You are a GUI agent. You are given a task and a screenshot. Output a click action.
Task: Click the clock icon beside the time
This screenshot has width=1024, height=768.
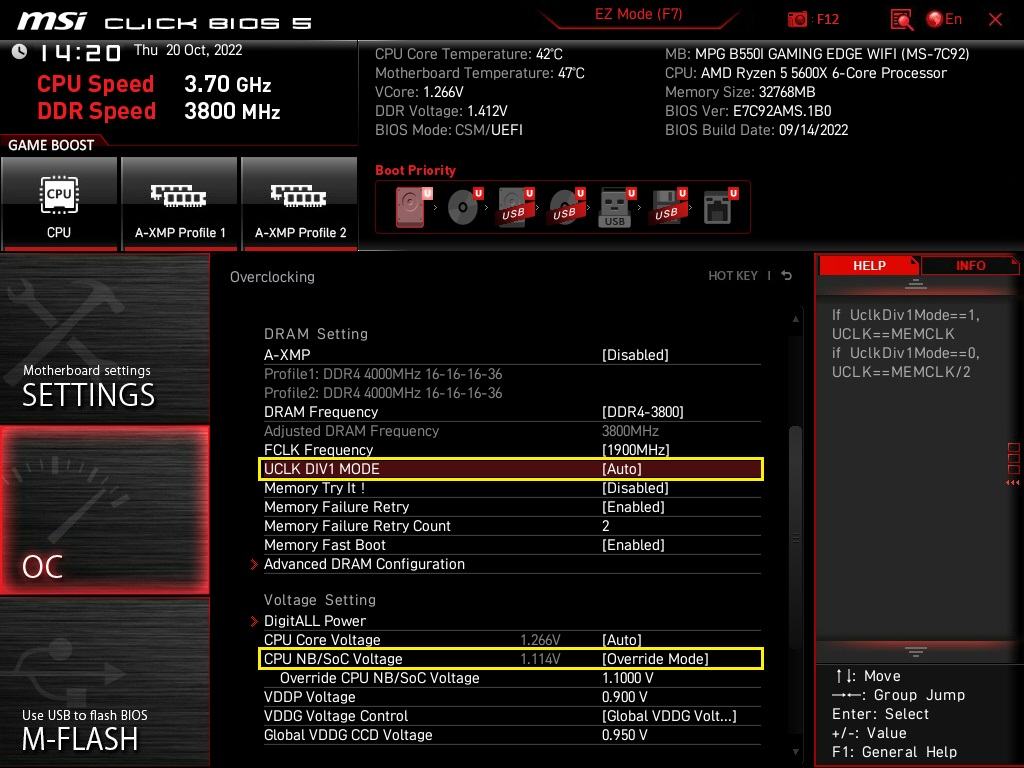coord(20,51)
